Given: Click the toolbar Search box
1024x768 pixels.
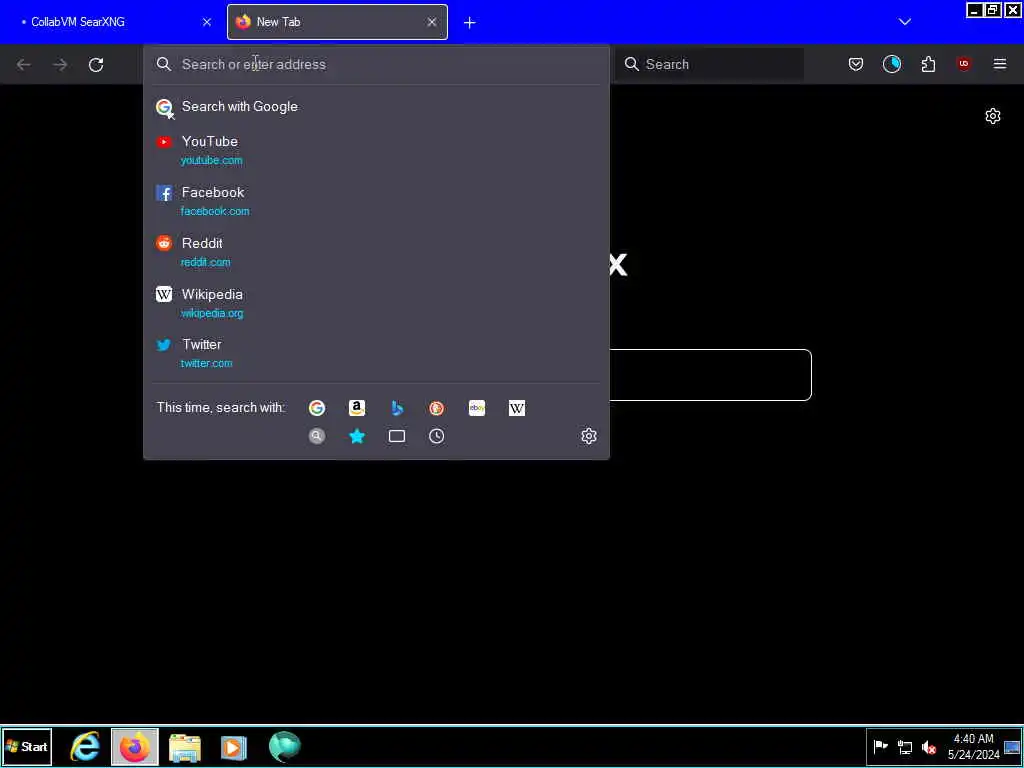Looking at the screenshot, I should pyautogui.click(x=710, y=64).
